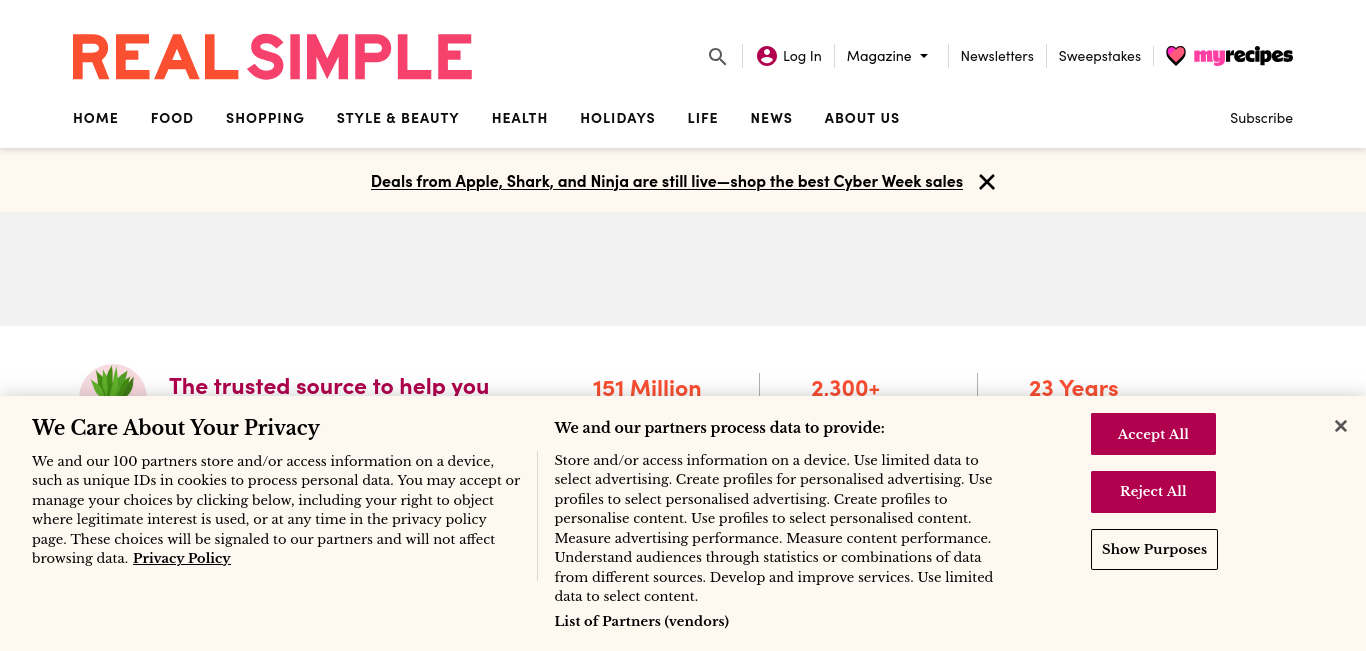Reject all cookies
The image size is (1366, 651).
click(x=1153, y=492)
